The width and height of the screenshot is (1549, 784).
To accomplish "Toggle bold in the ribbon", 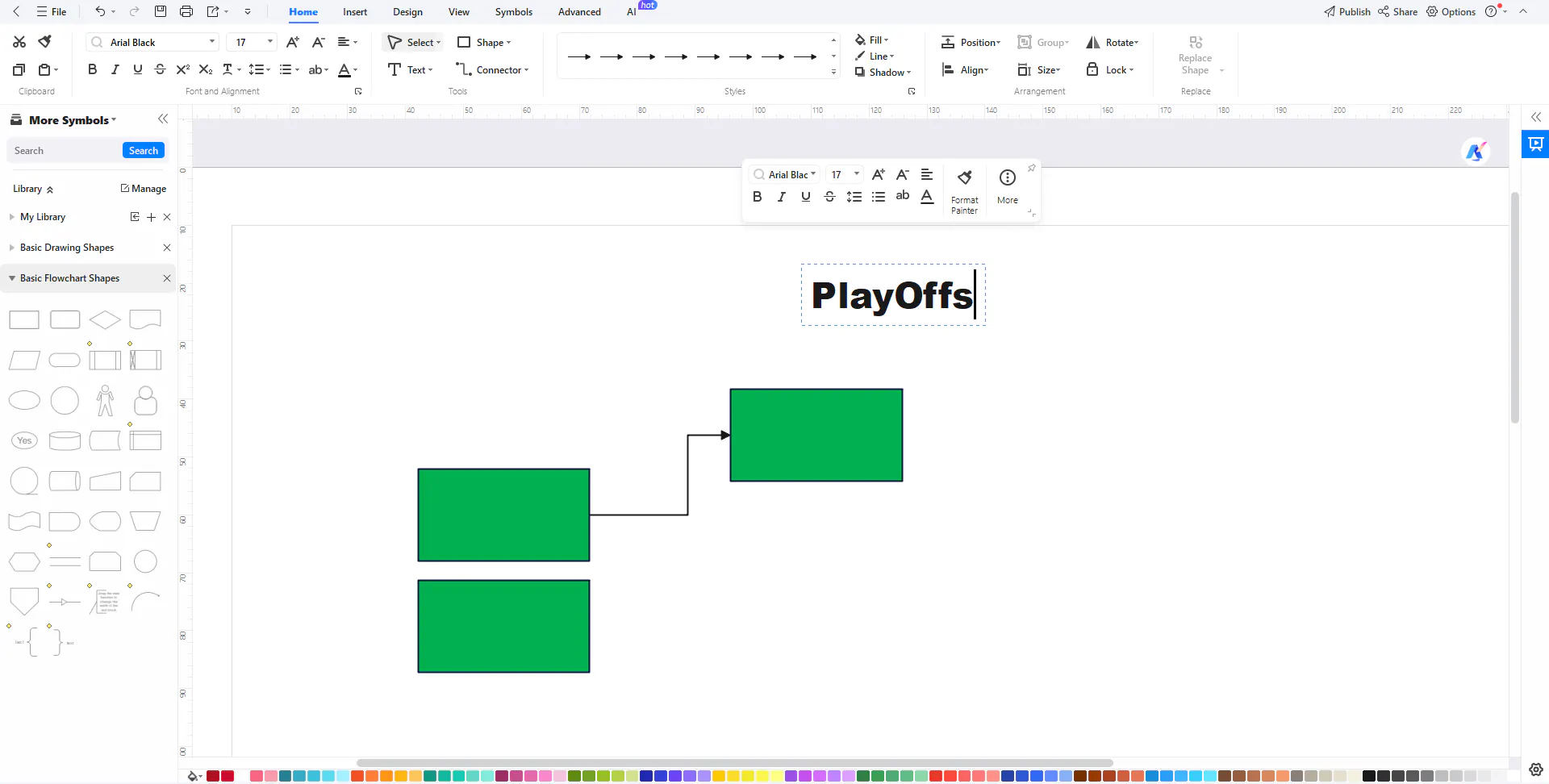I will (93, 69).
